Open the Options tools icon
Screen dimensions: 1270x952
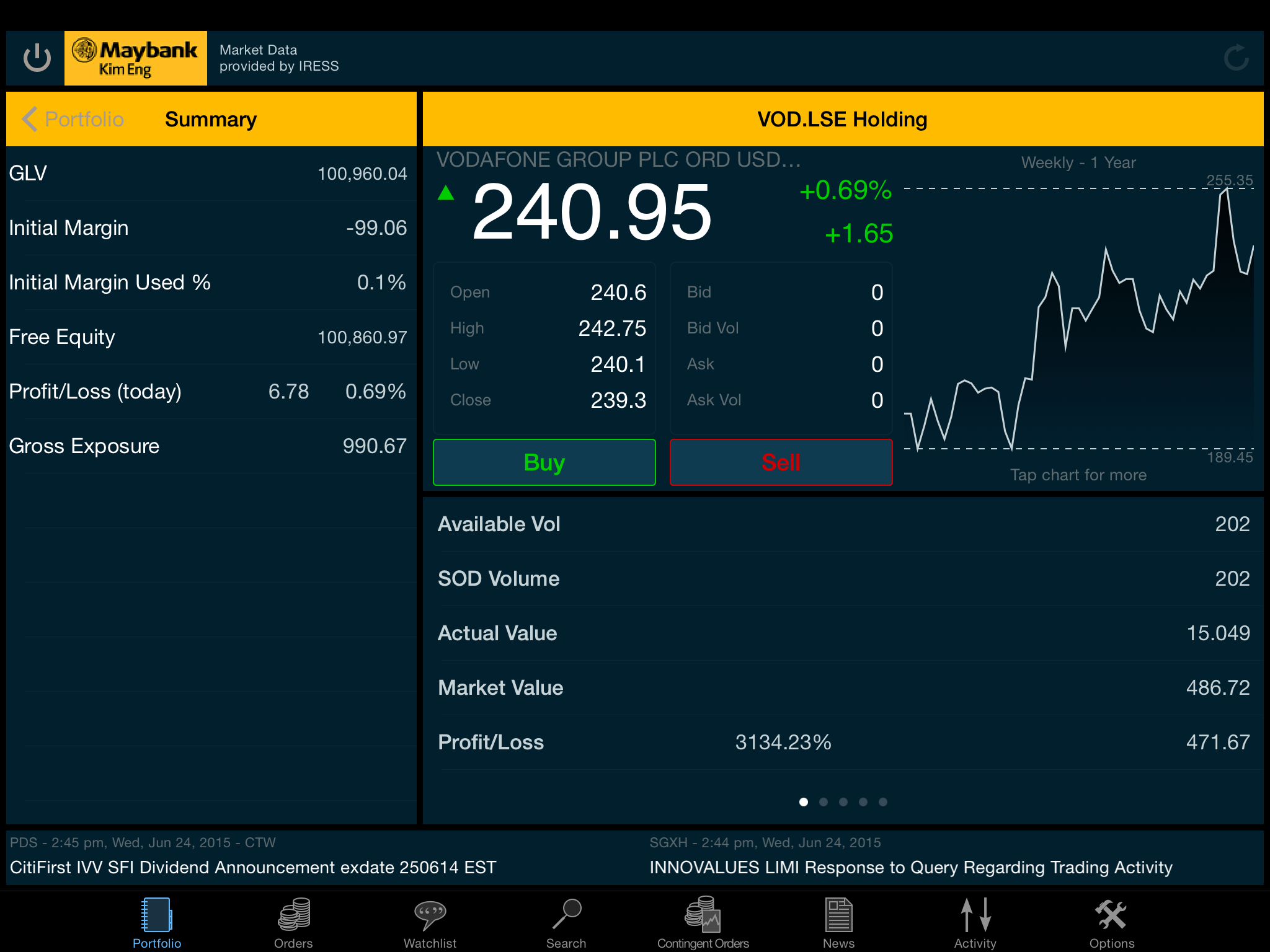1111,915
